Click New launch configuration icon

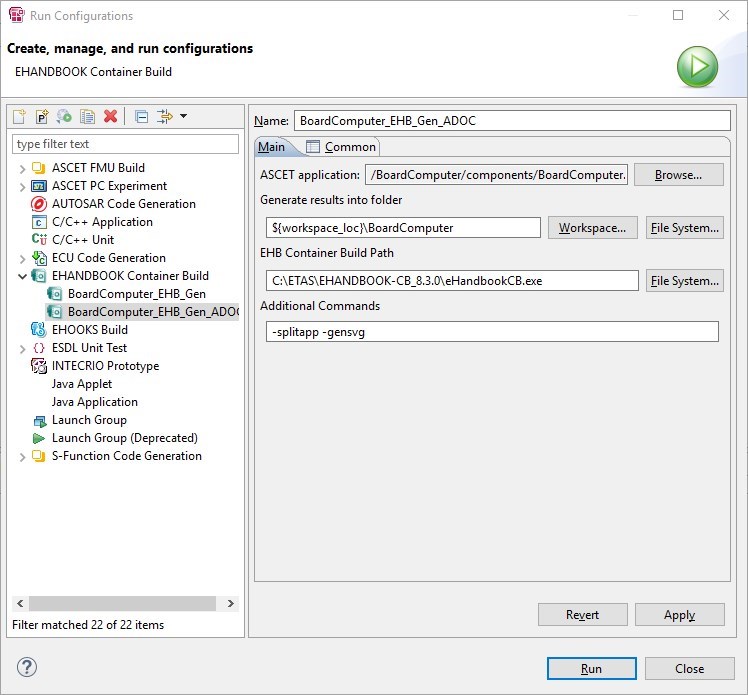(20, 116)
